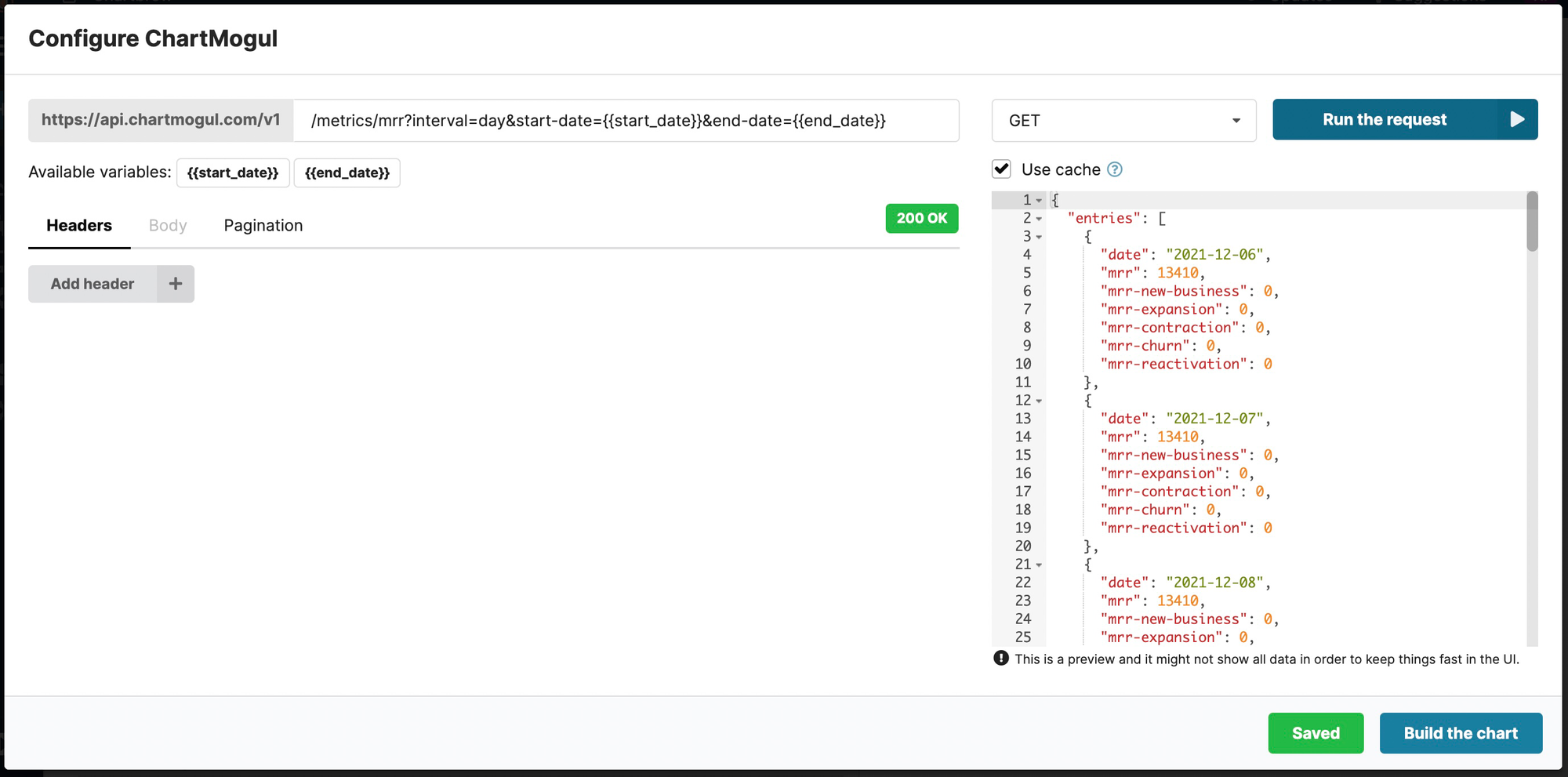Click the plus icon on Add header

pos(176,284)
